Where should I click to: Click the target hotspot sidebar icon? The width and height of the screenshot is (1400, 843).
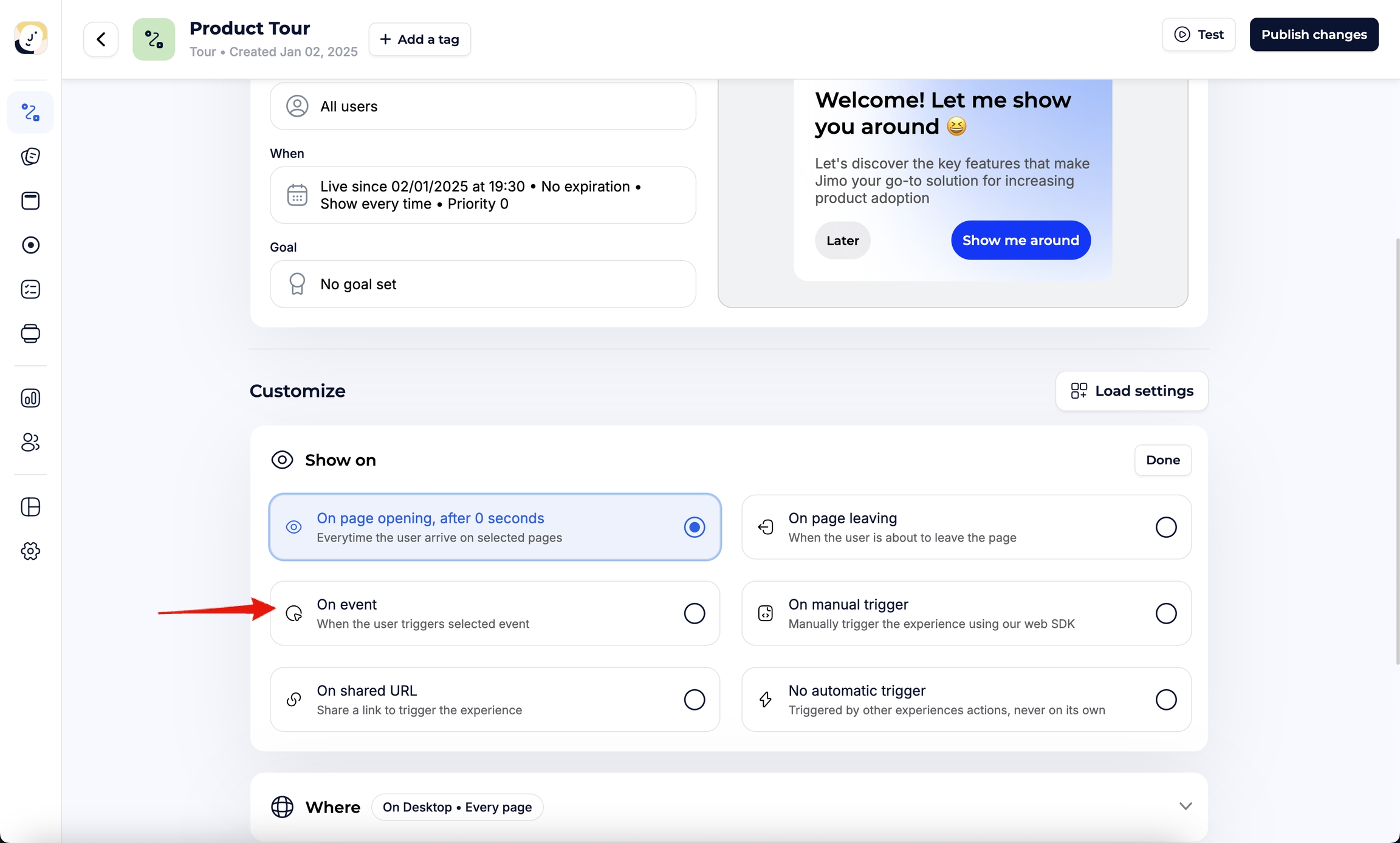point(30,245)
